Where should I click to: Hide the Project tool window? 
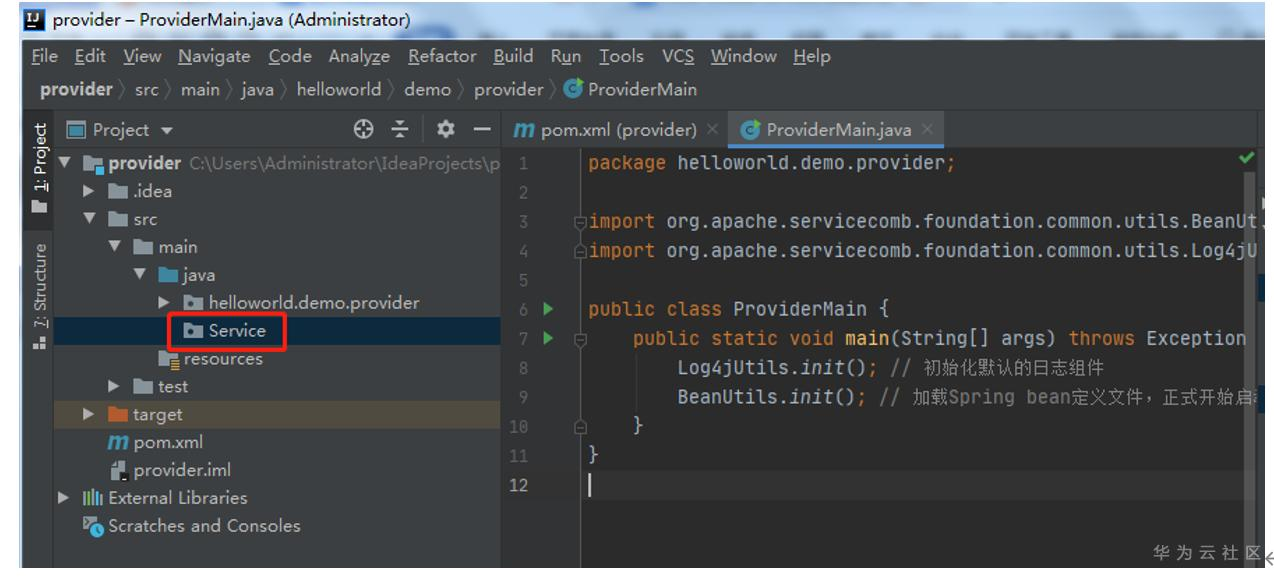(x=482, y=129)
